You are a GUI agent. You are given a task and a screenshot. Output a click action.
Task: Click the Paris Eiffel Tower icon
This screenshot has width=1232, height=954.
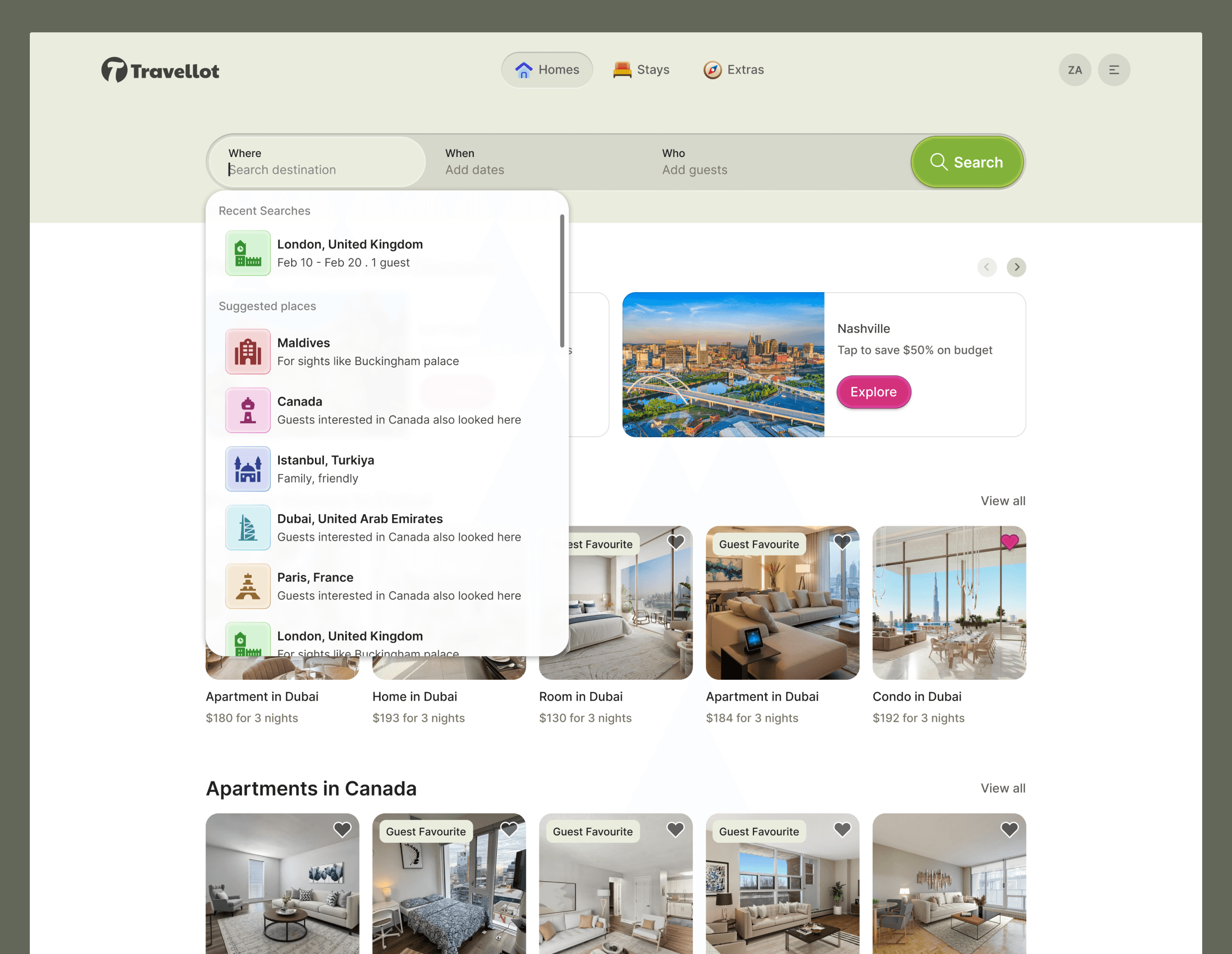(248, 586)
